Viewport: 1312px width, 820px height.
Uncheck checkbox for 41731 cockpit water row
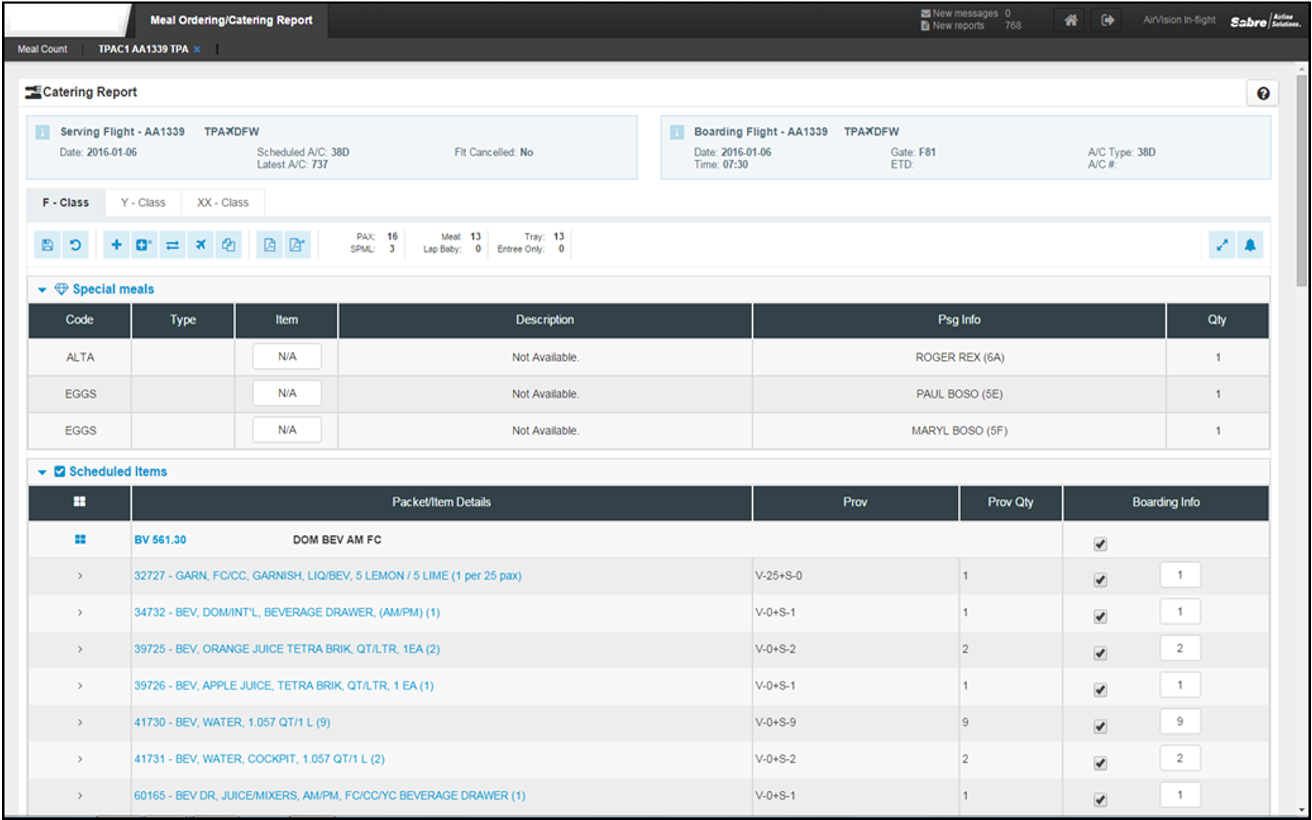pos(1101,764)
